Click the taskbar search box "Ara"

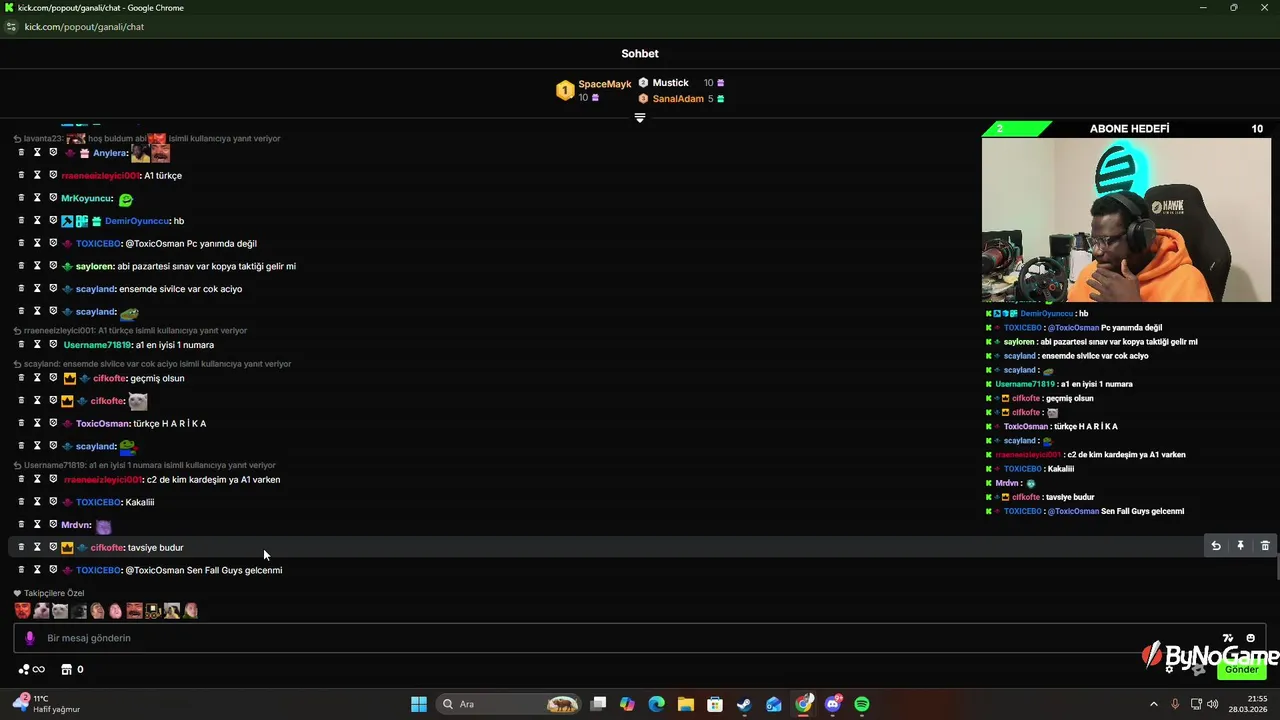(510, 704)
